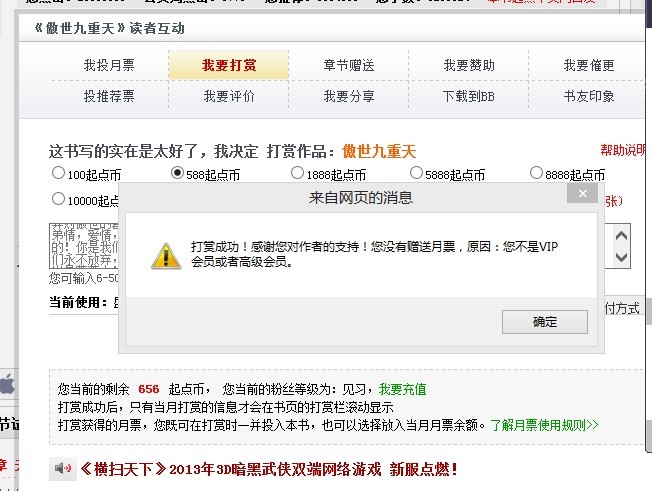Choose the 588起点币 radio option
652x491 pixels.
coord(178,173)
